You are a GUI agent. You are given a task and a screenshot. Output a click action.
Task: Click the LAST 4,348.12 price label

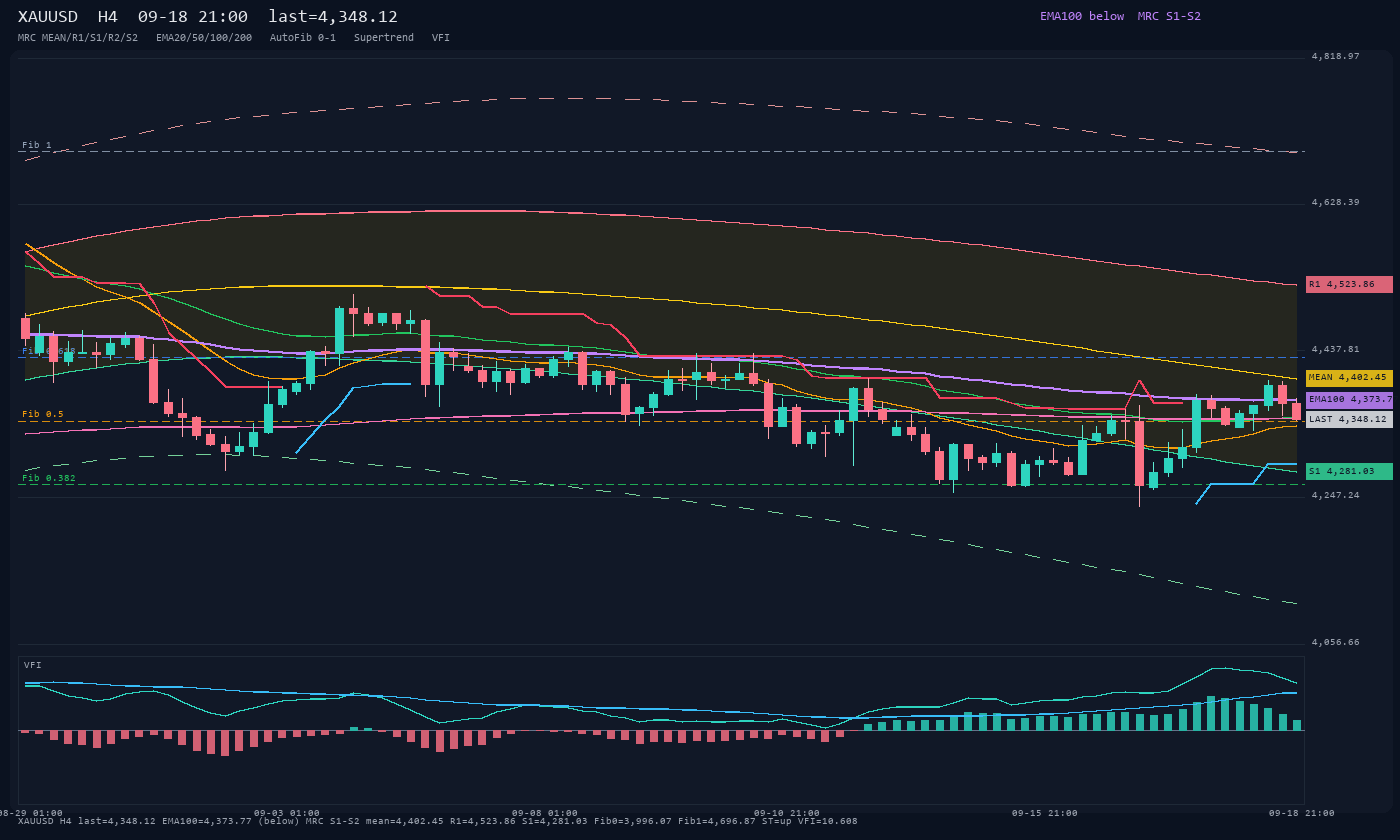click(1349, 420)
